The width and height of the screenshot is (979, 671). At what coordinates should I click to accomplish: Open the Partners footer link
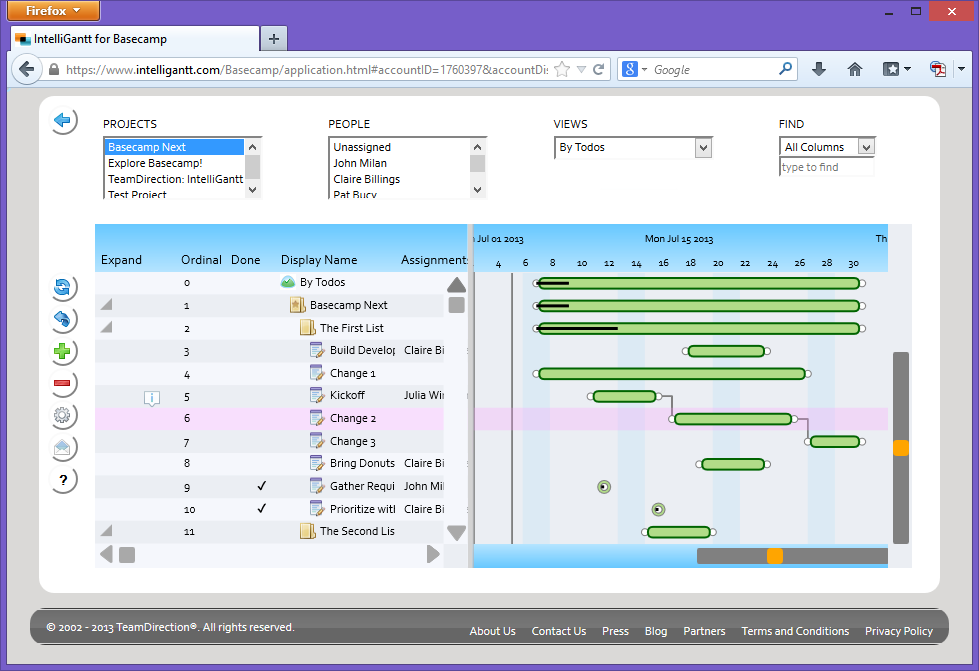704,631
